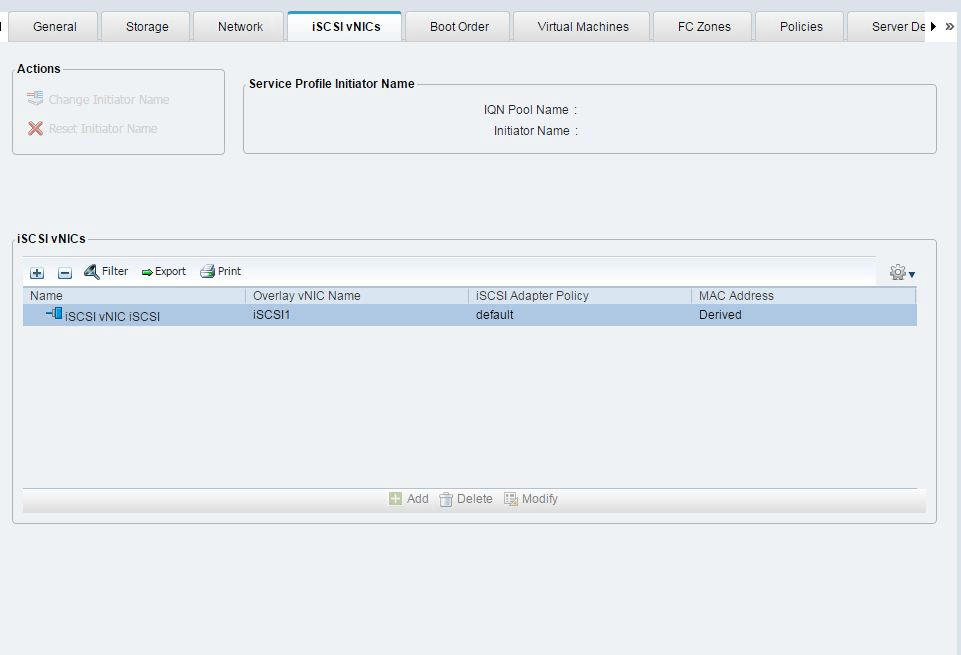Click the expand-all plus icon in table toolbar

[37, 273]
